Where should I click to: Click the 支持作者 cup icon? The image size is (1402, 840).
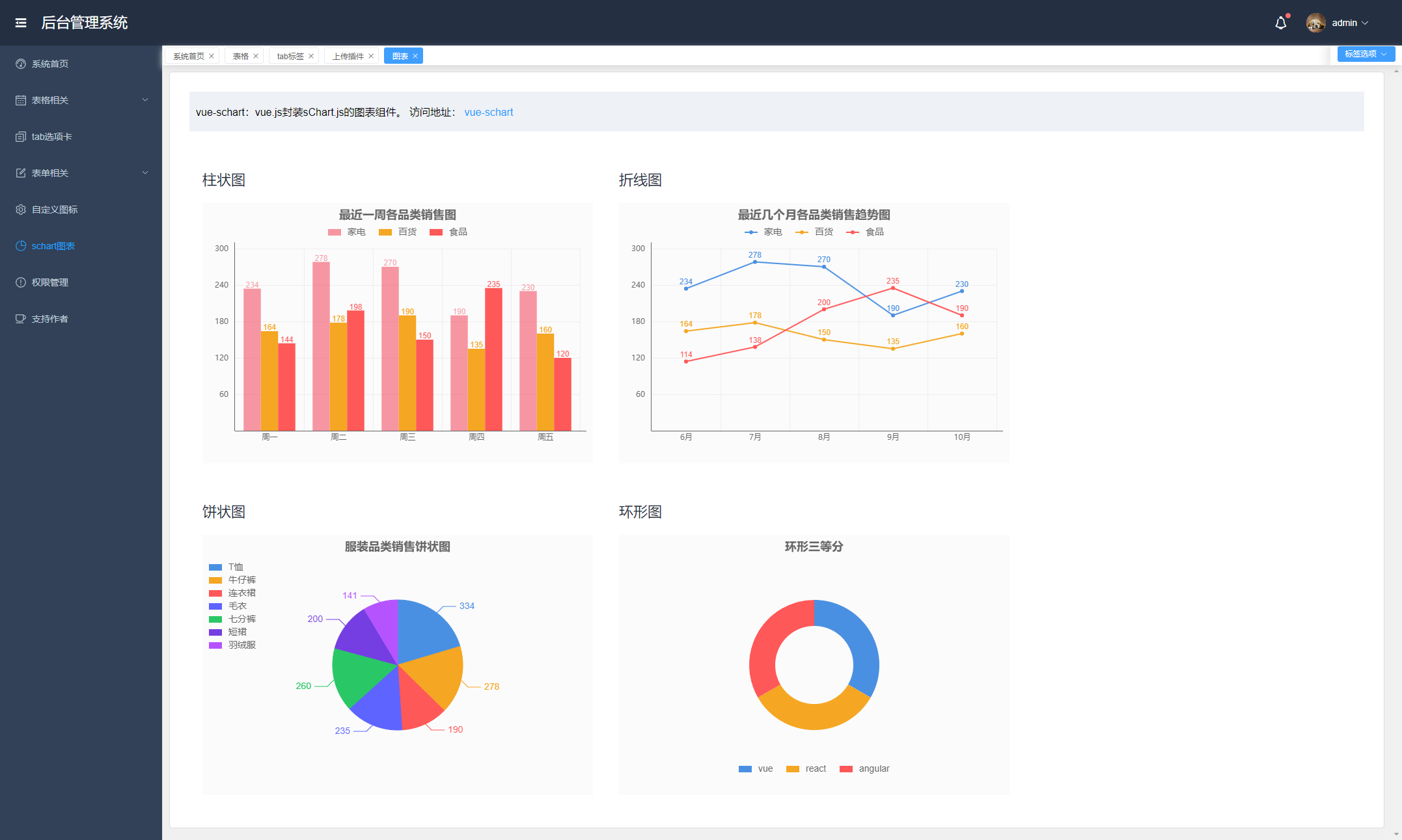tap(21, 319)
